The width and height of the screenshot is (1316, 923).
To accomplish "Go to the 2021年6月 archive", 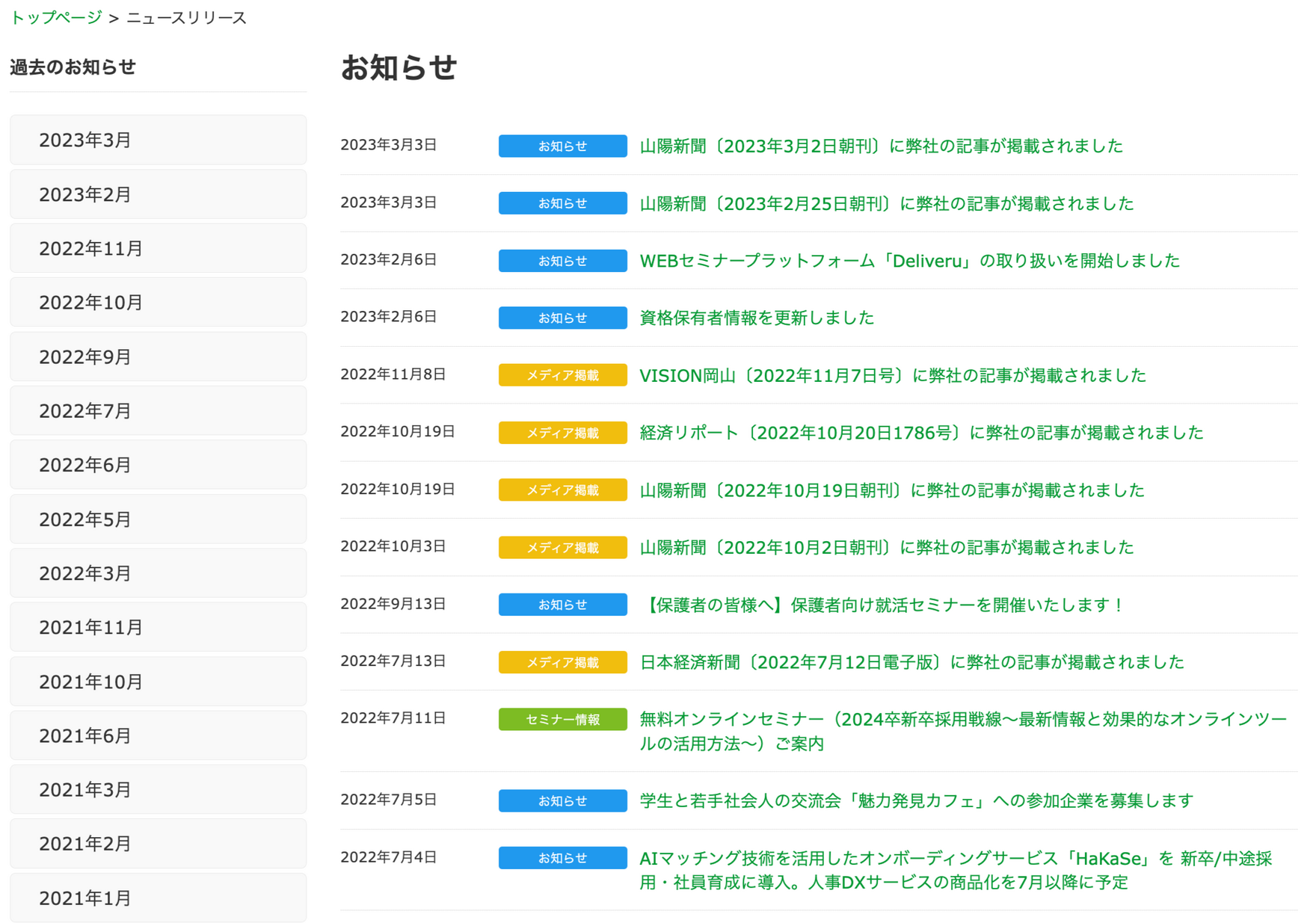I will click(158, 735).
